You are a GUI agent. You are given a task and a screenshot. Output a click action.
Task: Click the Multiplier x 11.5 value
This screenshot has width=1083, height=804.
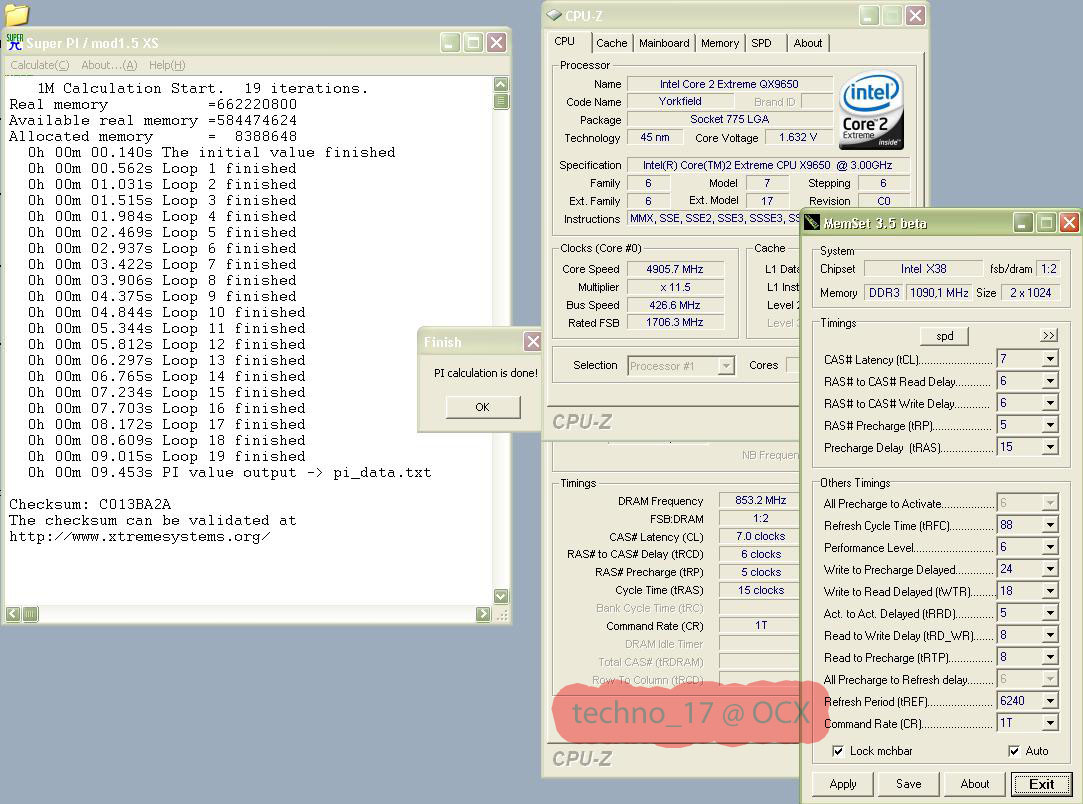pyautogui.click(x=675, y=287)
